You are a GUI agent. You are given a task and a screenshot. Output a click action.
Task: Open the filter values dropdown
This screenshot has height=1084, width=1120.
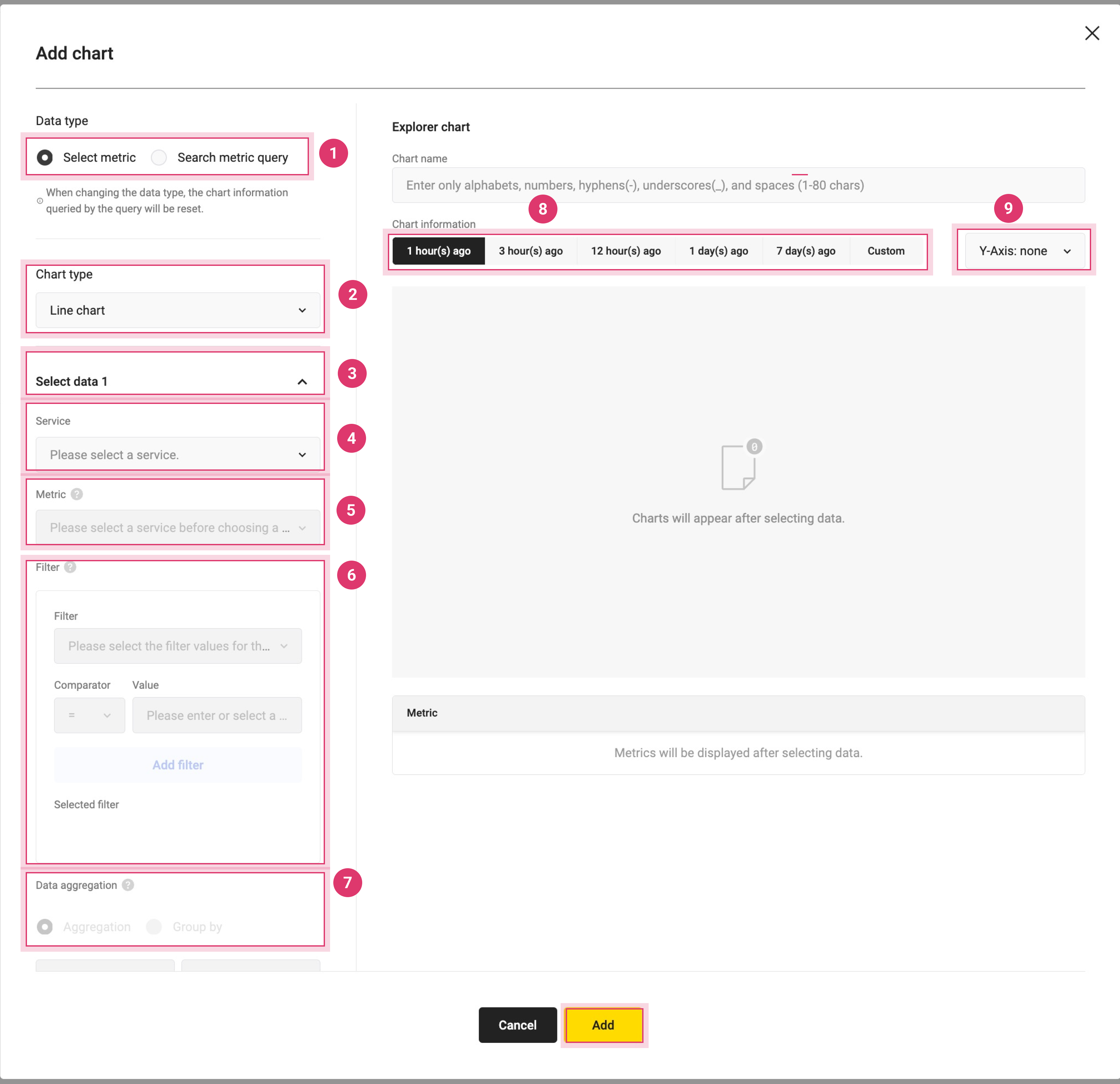[178, 646]
